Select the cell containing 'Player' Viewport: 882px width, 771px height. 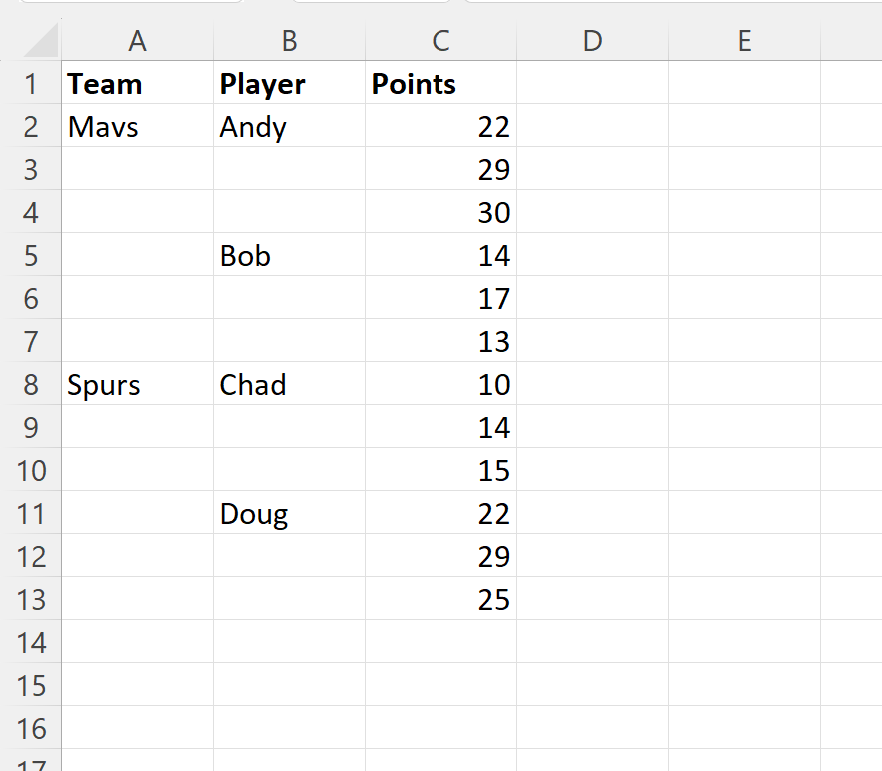(288, 84)
